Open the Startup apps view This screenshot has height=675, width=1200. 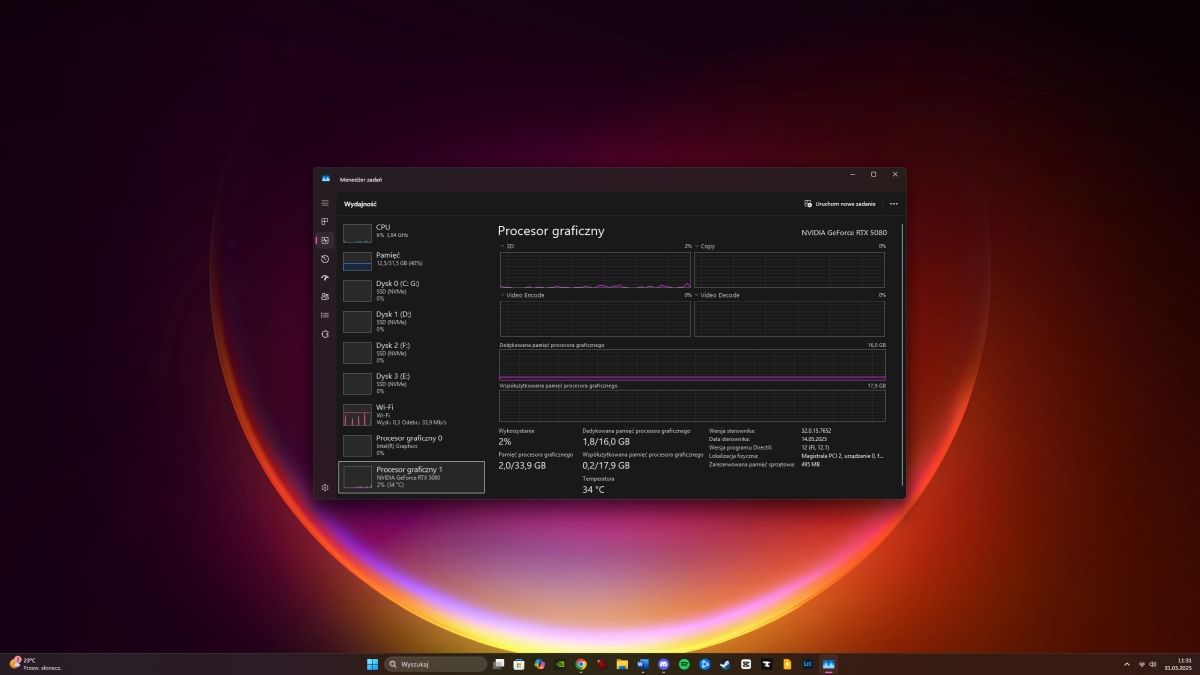click(324, 278)
